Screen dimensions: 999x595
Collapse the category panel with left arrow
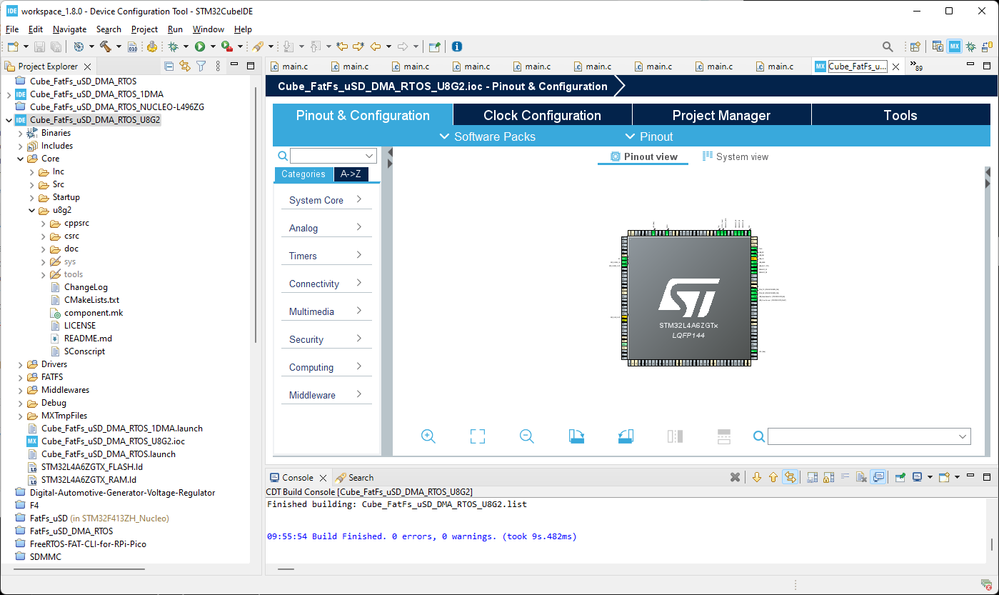[x=390, y=152]
